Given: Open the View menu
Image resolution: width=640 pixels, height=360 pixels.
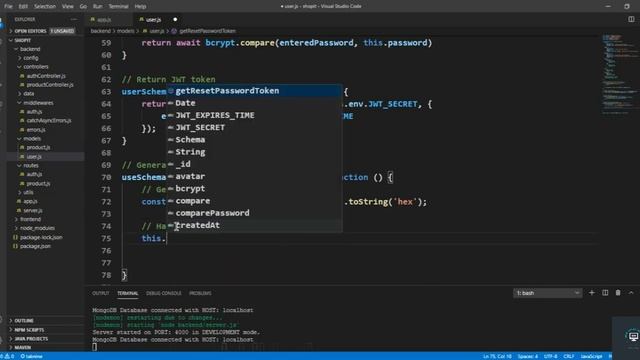Looking at the screenshot, I should pyautogui.click(x=68, y=6).
